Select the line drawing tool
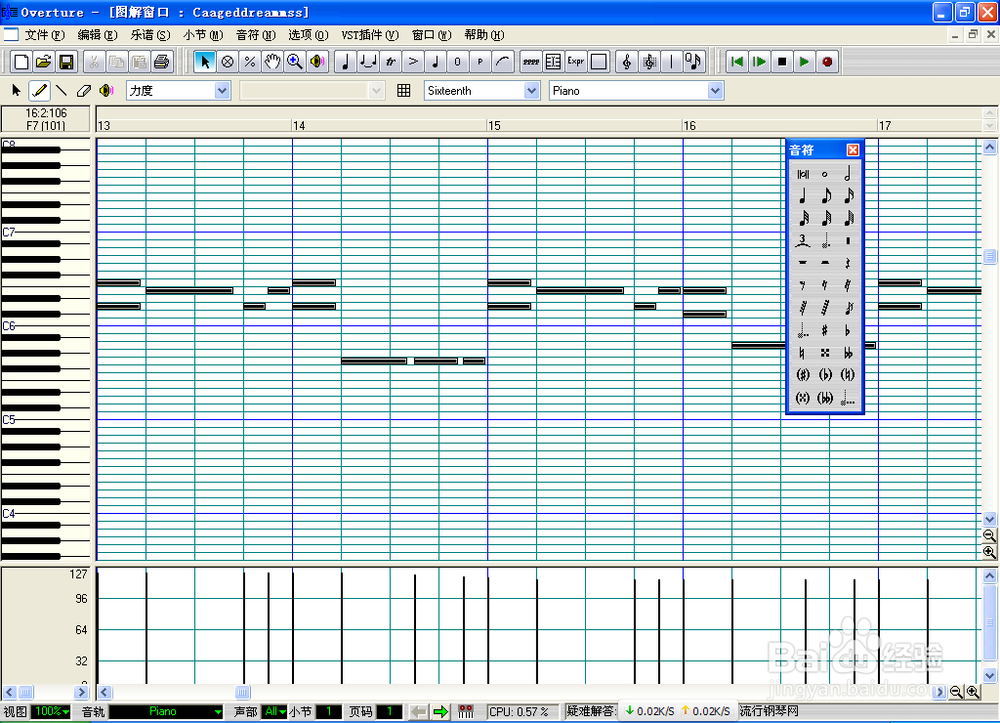Viewport: 1000px width, 723px height. (x=61, y=91)
